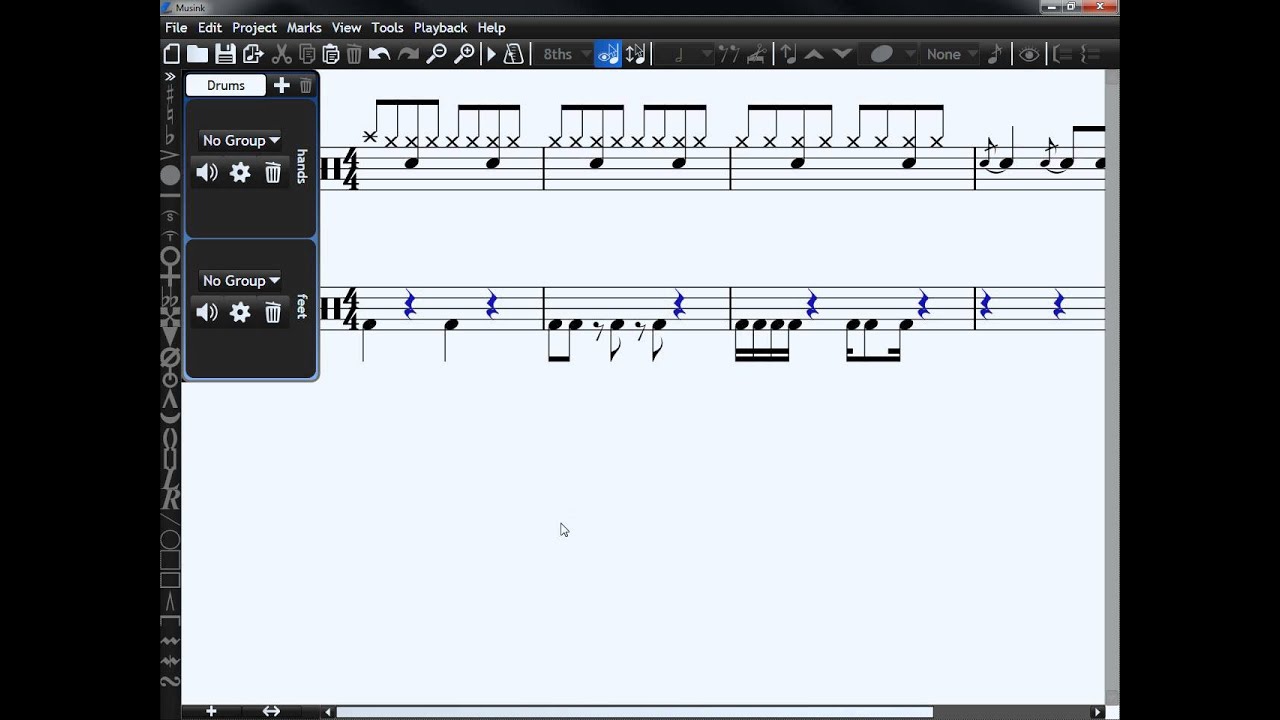Expand the left marks sidebar with double chevron
Viewport: 1280px width, 720px height.
coord(170,77)
